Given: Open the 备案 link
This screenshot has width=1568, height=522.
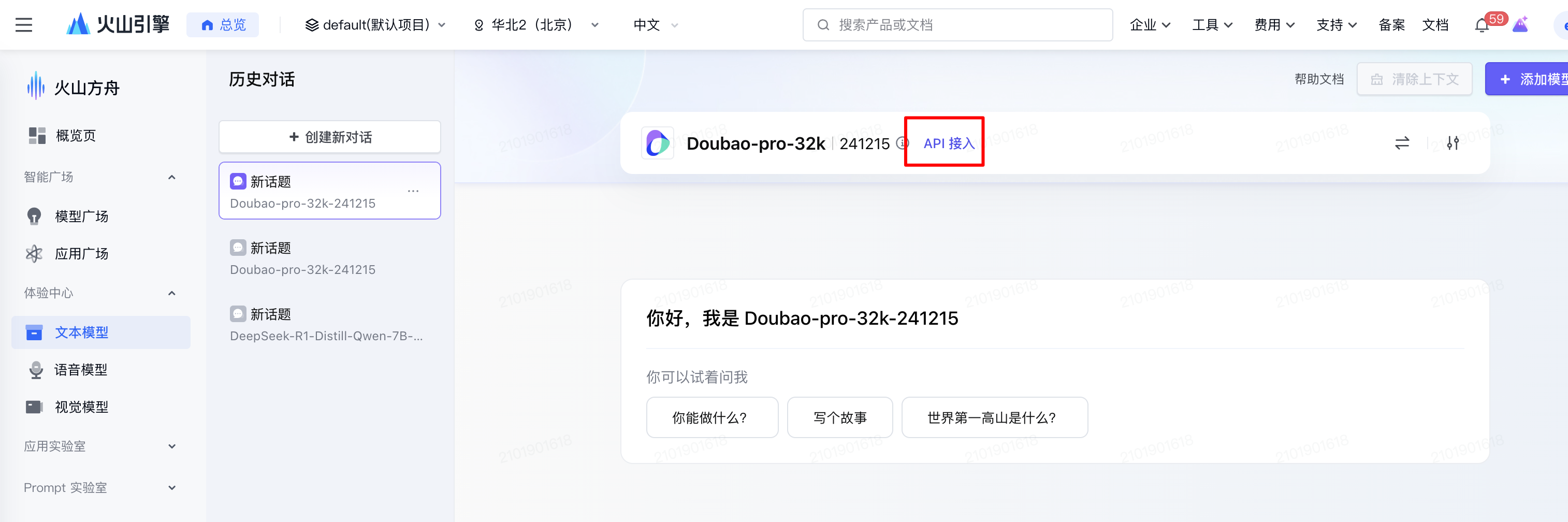Looking at the screenshot, I should pos(1391,25).
